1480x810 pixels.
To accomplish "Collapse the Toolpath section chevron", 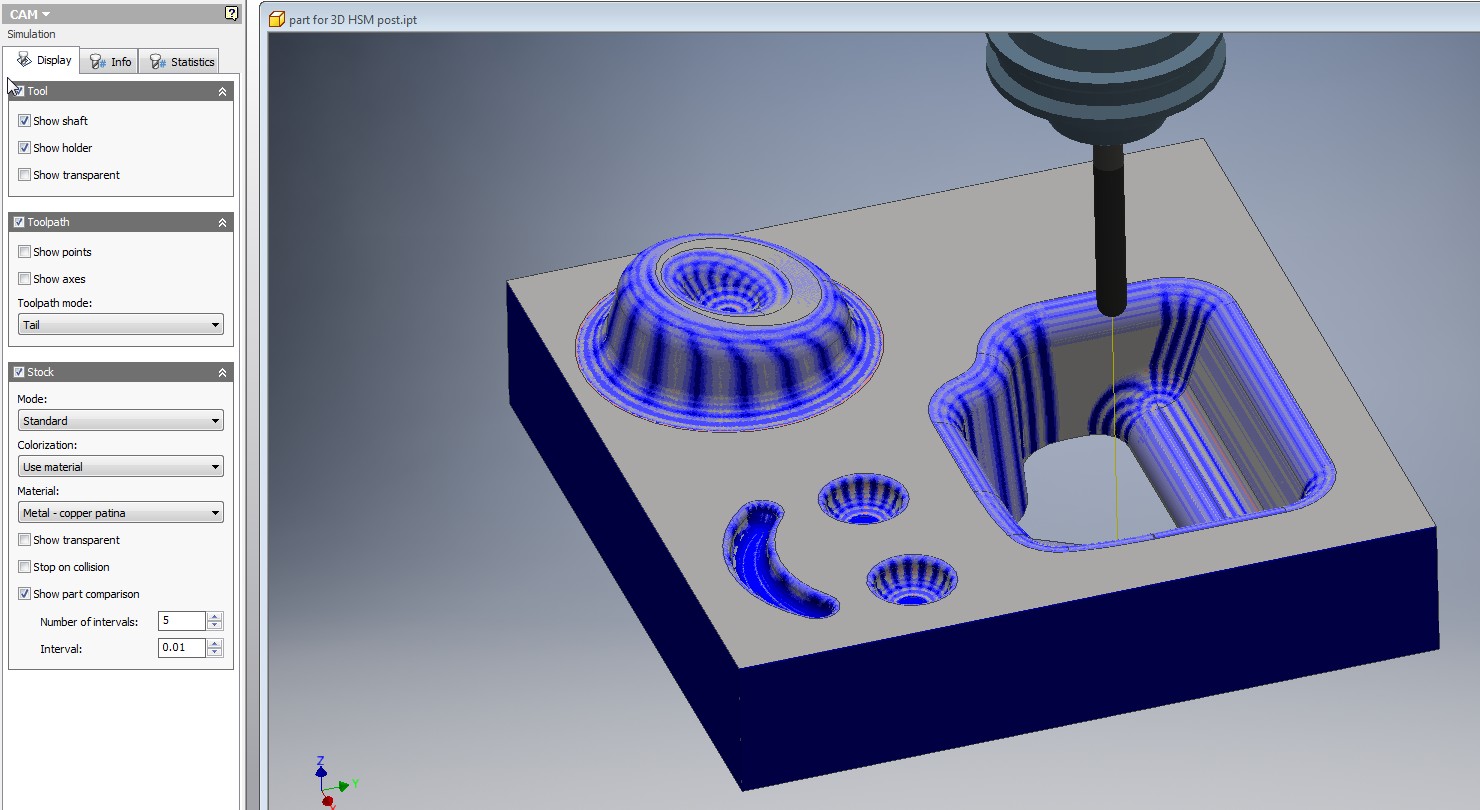I will [x=222, y=222].
